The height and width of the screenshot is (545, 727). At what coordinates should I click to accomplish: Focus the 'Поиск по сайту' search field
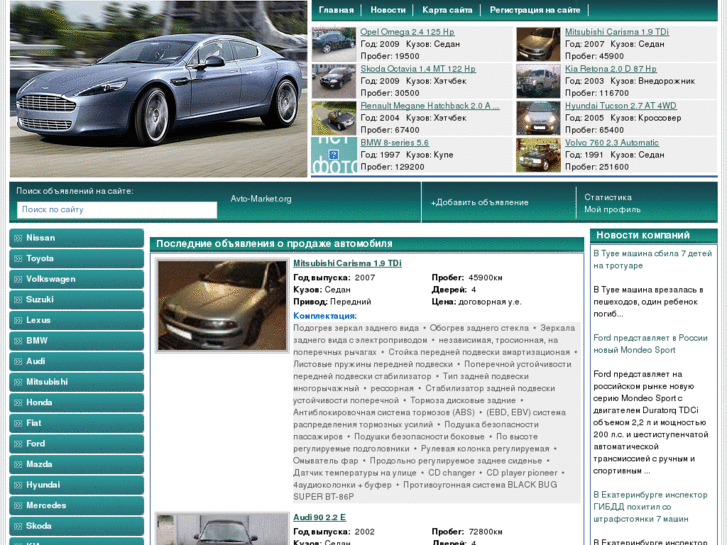pyautogui.click(x=117, y=210)
